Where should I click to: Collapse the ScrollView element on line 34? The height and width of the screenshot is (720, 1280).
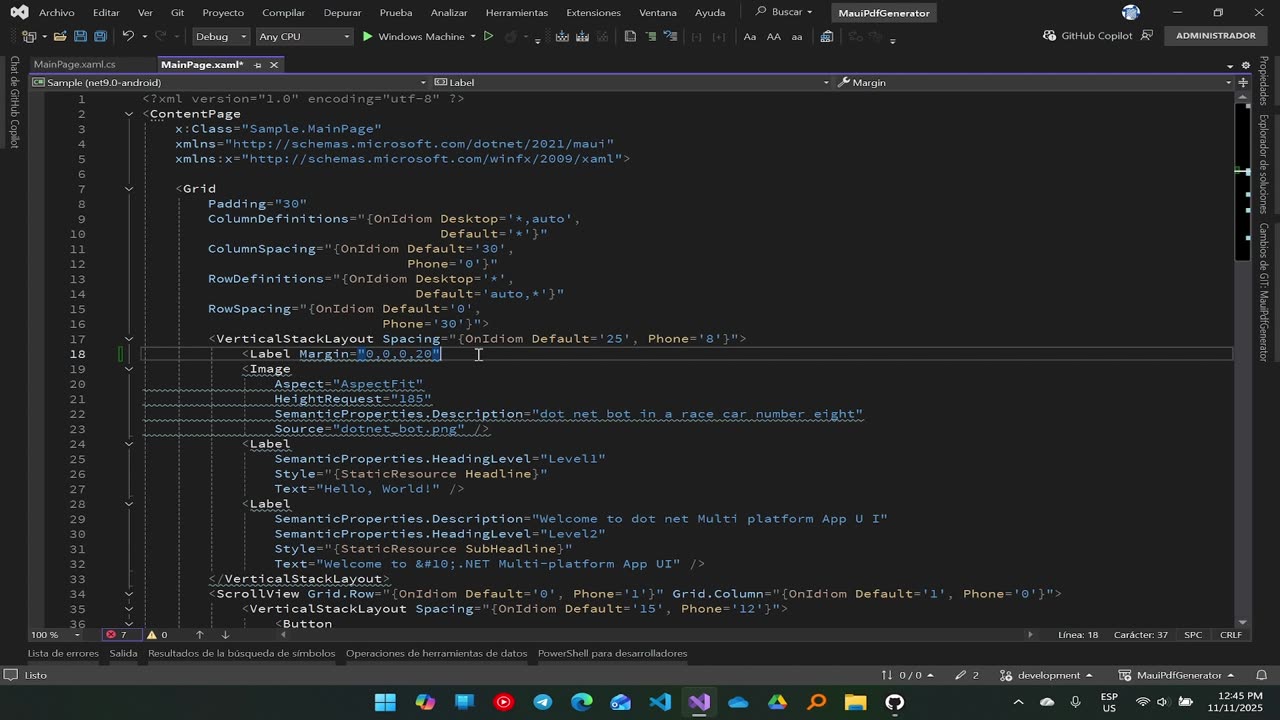point(129,594)
